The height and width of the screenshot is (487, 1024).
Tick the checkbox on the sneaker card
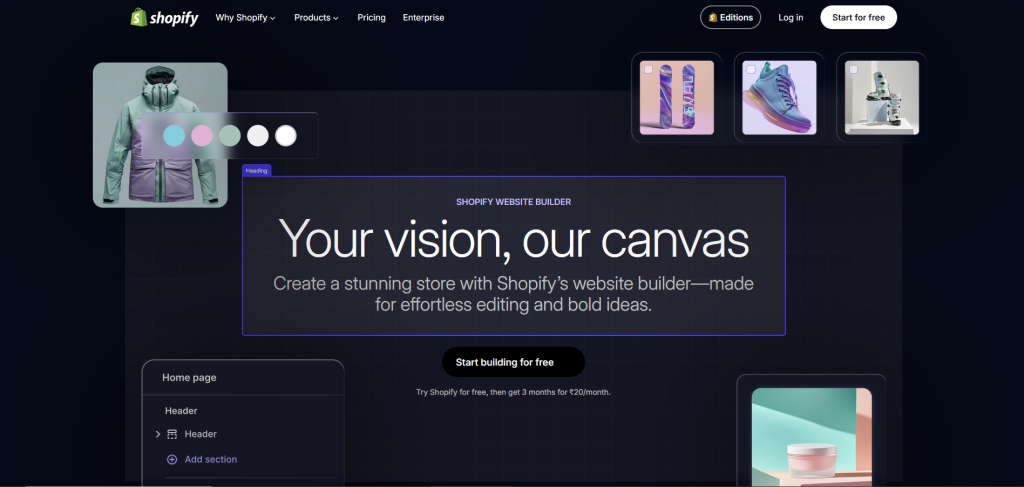pos(751,69)
